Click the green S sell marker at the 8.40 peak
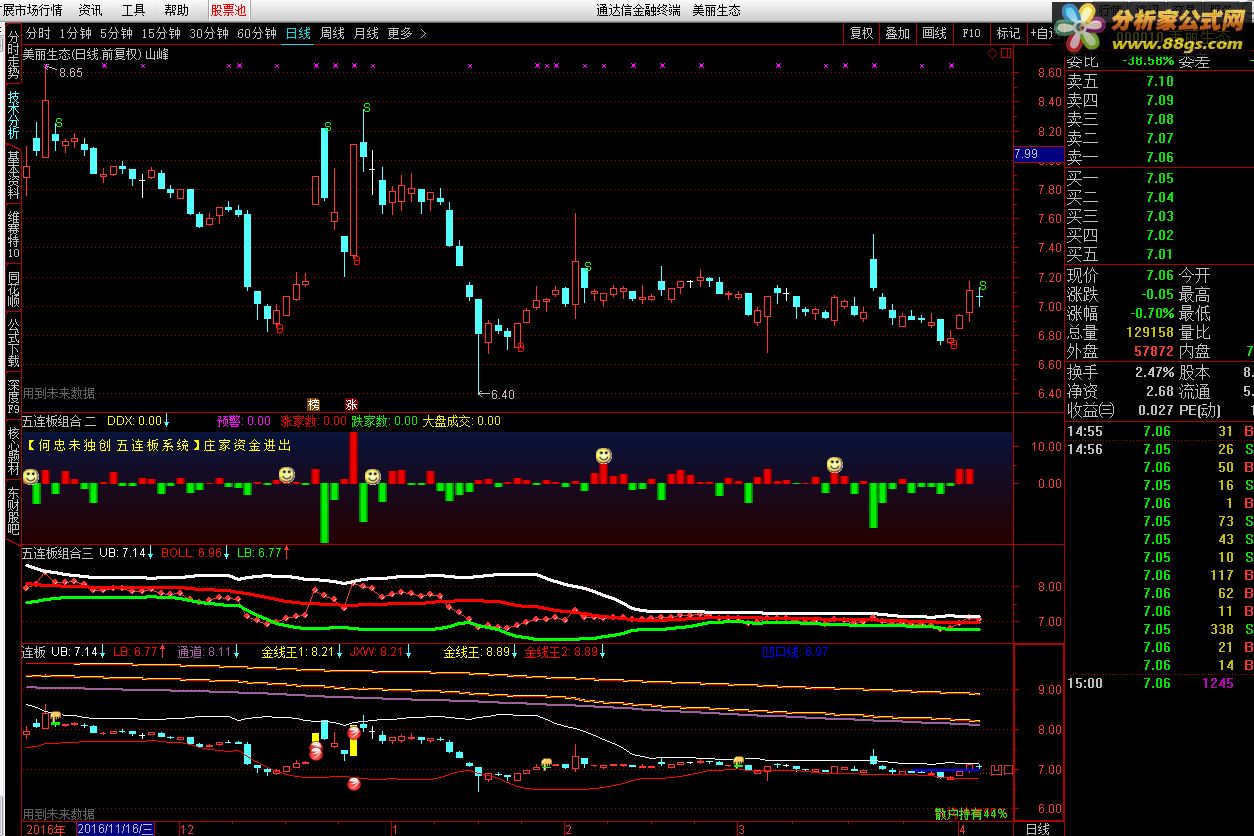Image resolution: width=1254 pixels, height=836 pixels. point(365,107)
